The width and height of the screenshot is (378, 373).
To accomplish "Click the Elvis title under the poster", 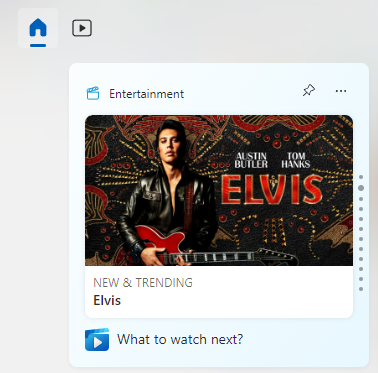I will click(x=107, y=300).
